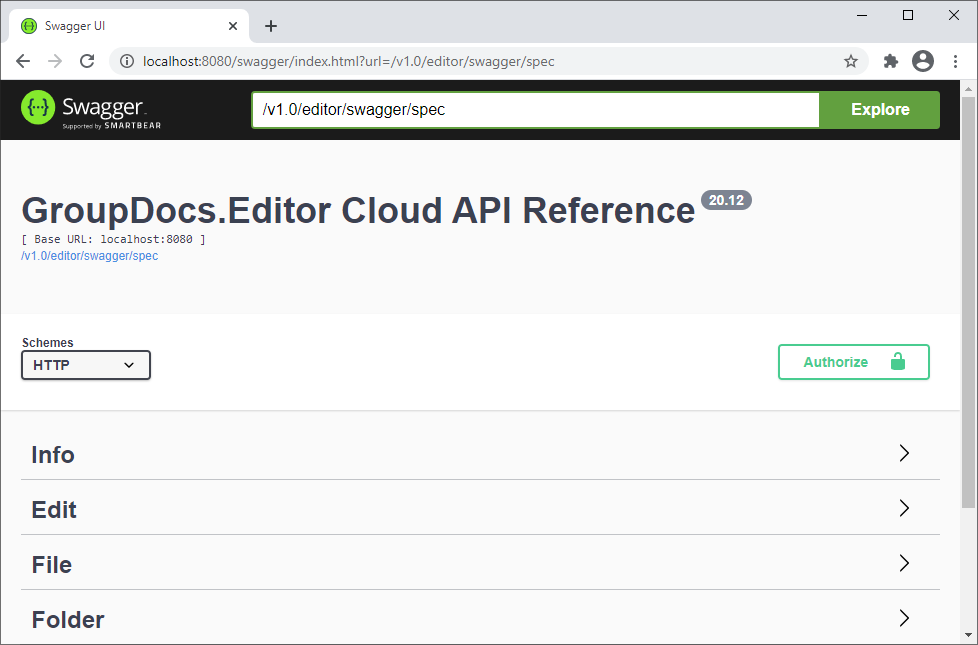The image size is (978, 645).
Task: Open the /v1.0/editor/swagger/spec link
Action: 90,256
